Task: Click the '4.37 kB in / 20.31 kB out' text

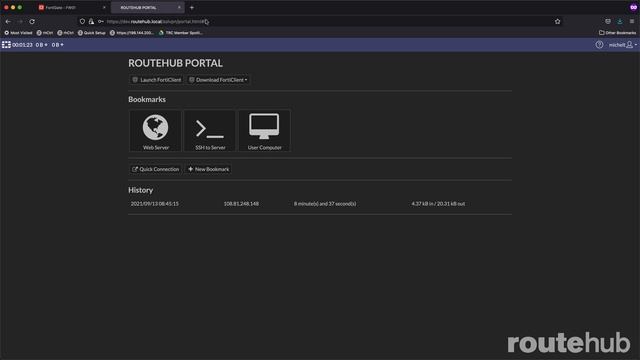Action: point(438,204)
